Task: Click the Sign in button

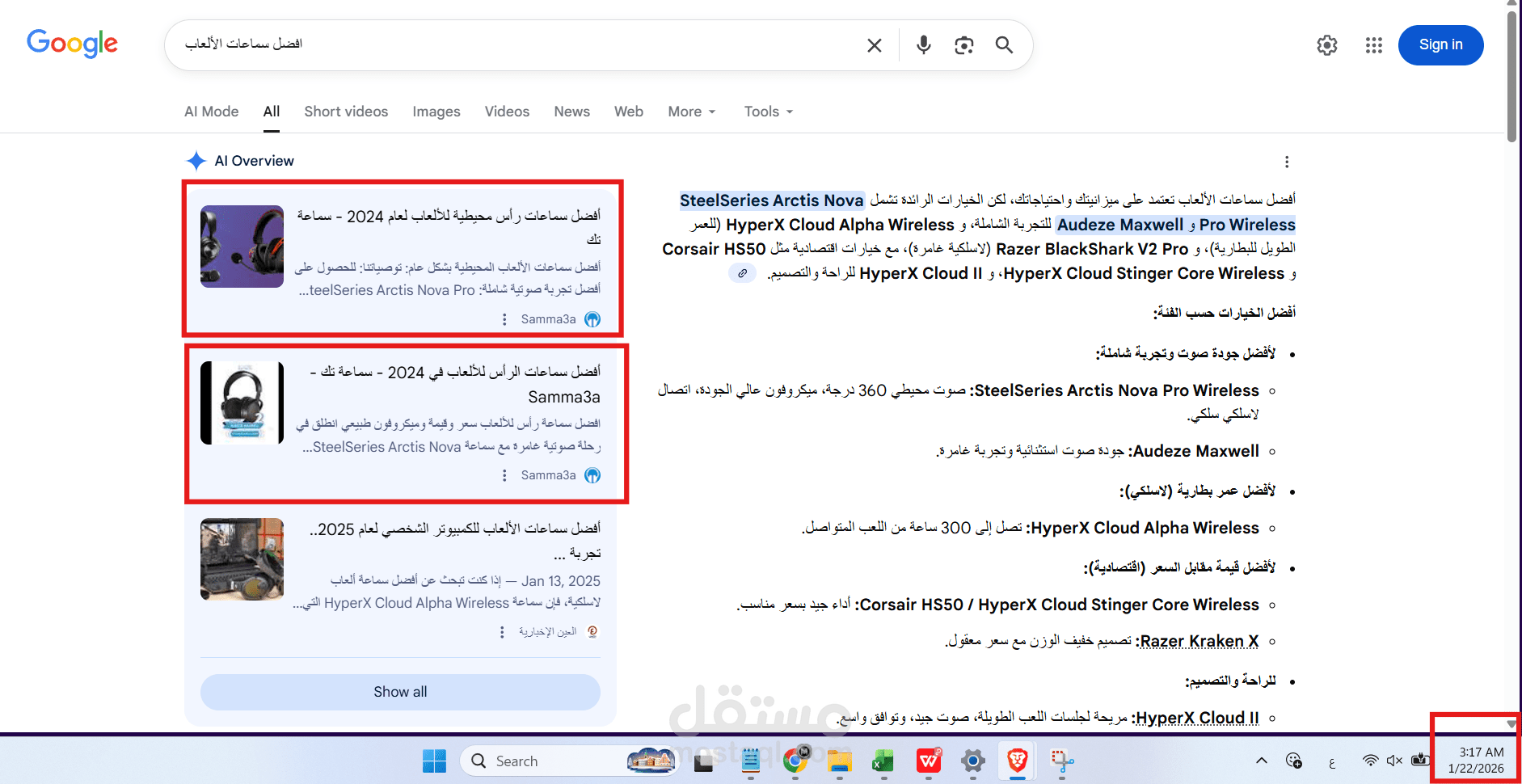Action: 1441,45
